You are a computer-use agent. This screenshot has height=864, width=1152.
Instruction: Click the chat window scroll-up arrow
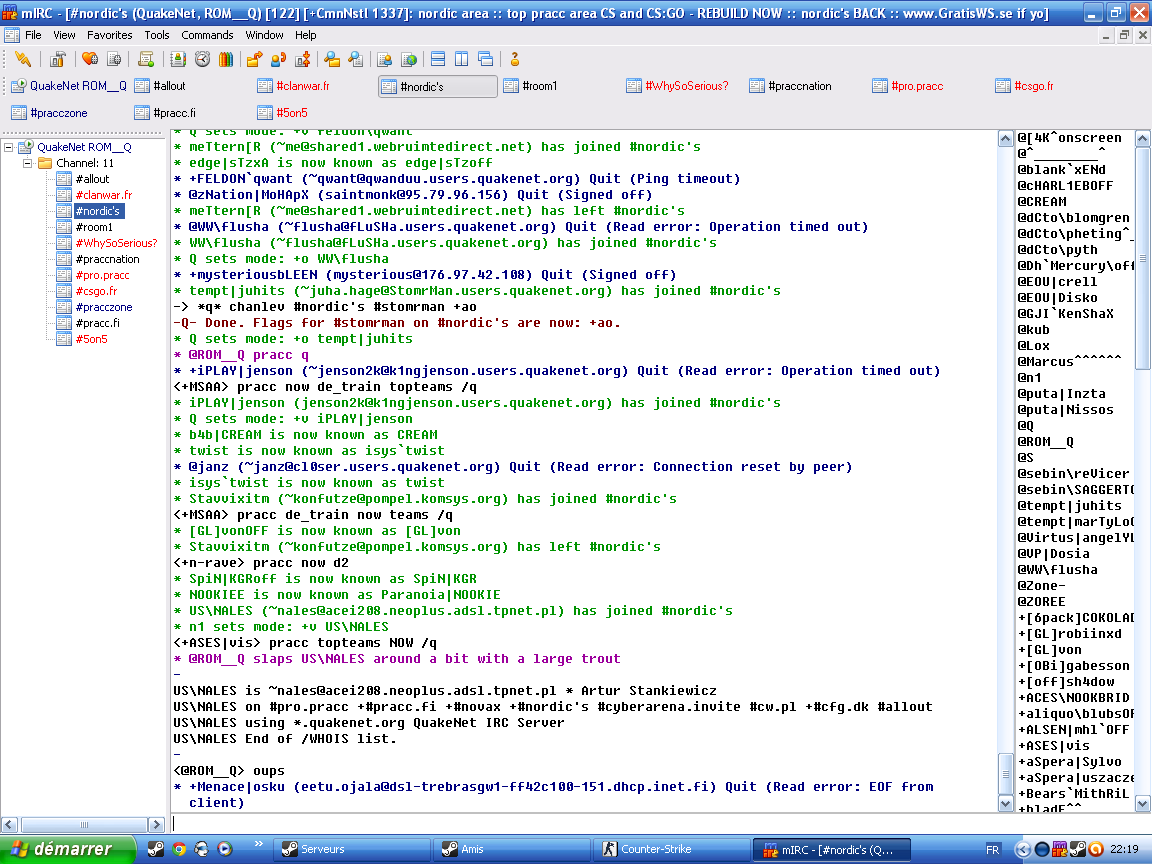[x=1007, y=137]
